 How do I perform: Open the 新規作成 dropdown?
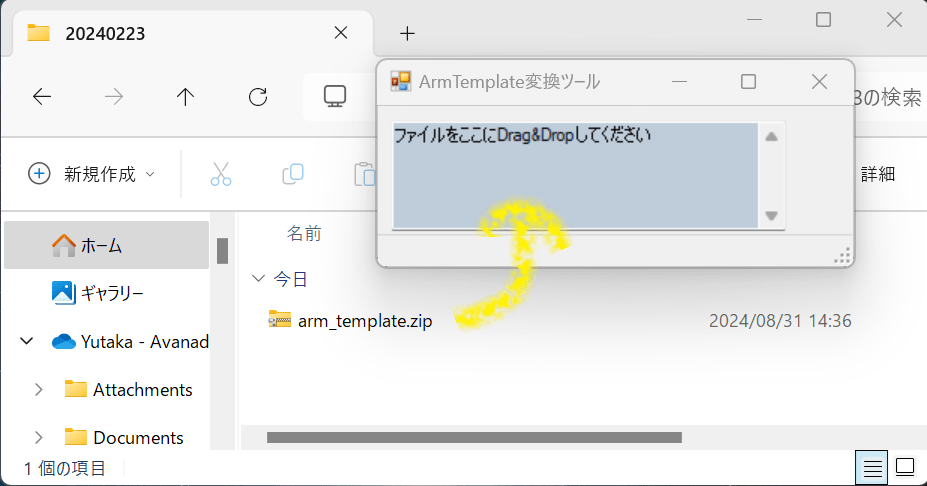(x=92, y=174)
